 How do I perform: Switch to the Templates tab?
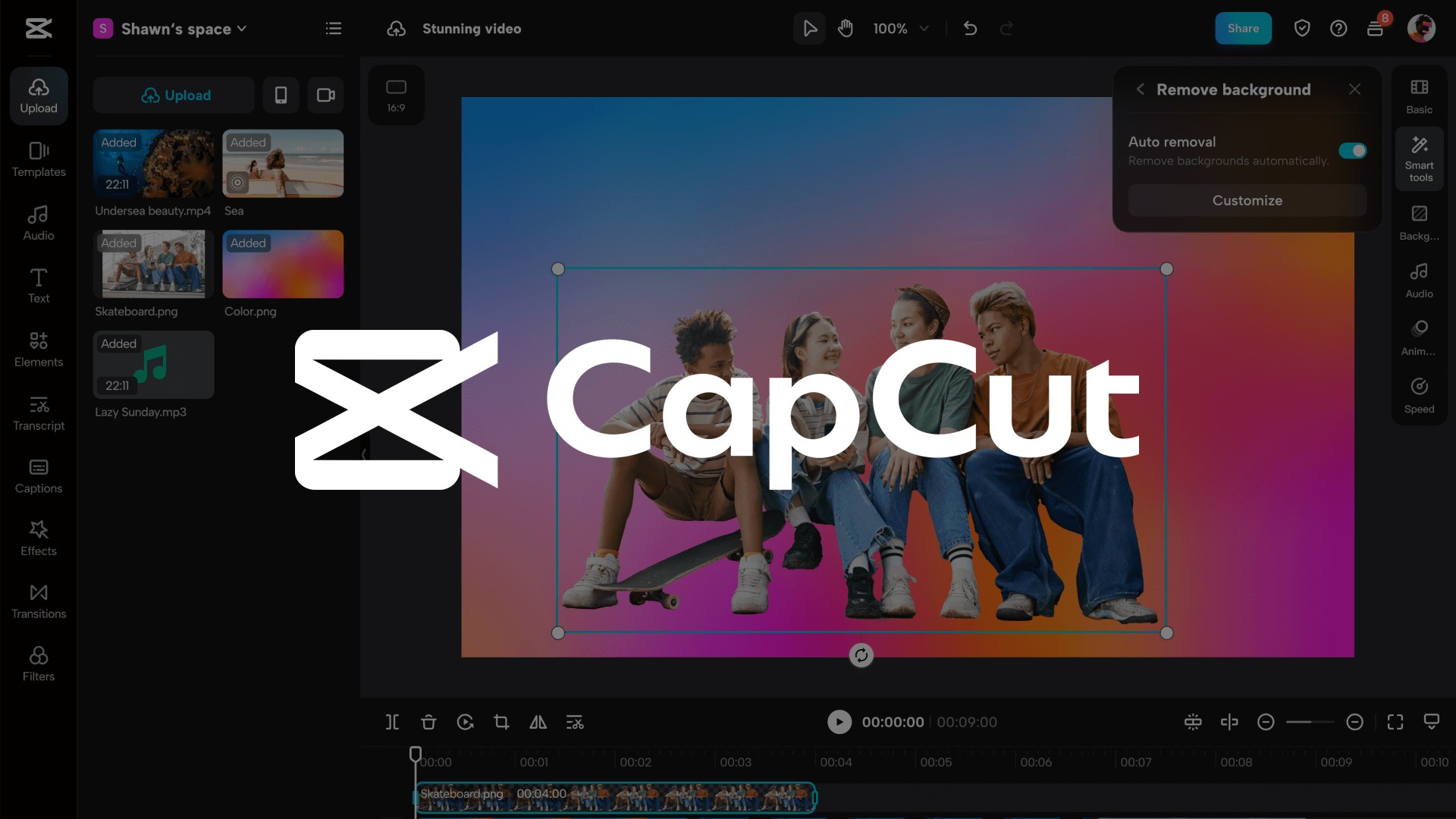(39, 159)
